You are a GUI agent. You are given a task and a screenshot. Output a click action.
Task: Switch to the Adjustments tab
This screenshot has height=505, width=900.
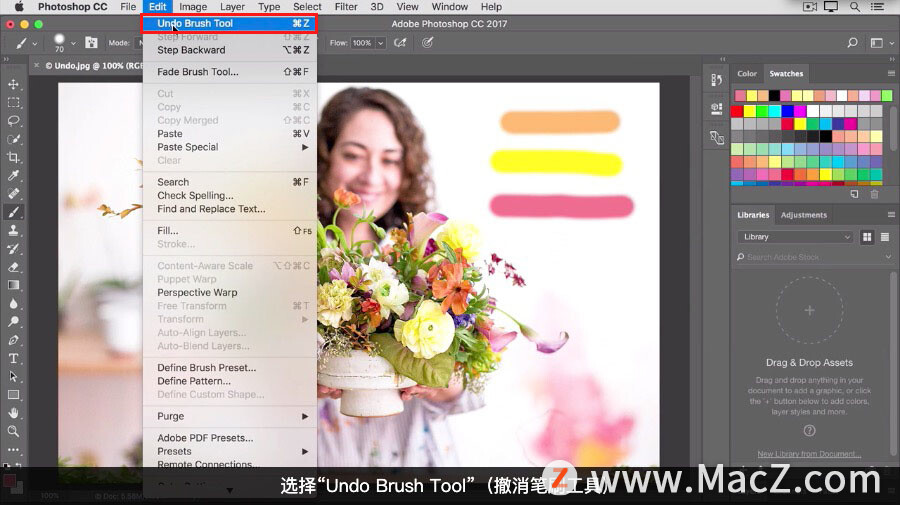804,215
